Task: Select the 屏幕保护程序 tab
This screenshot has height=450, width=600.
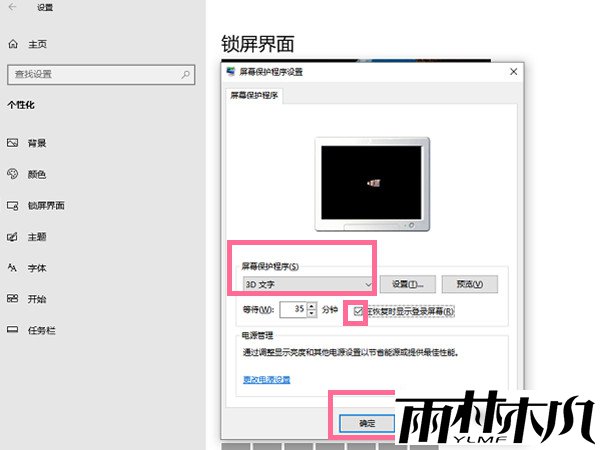Action: coord(254,95)
